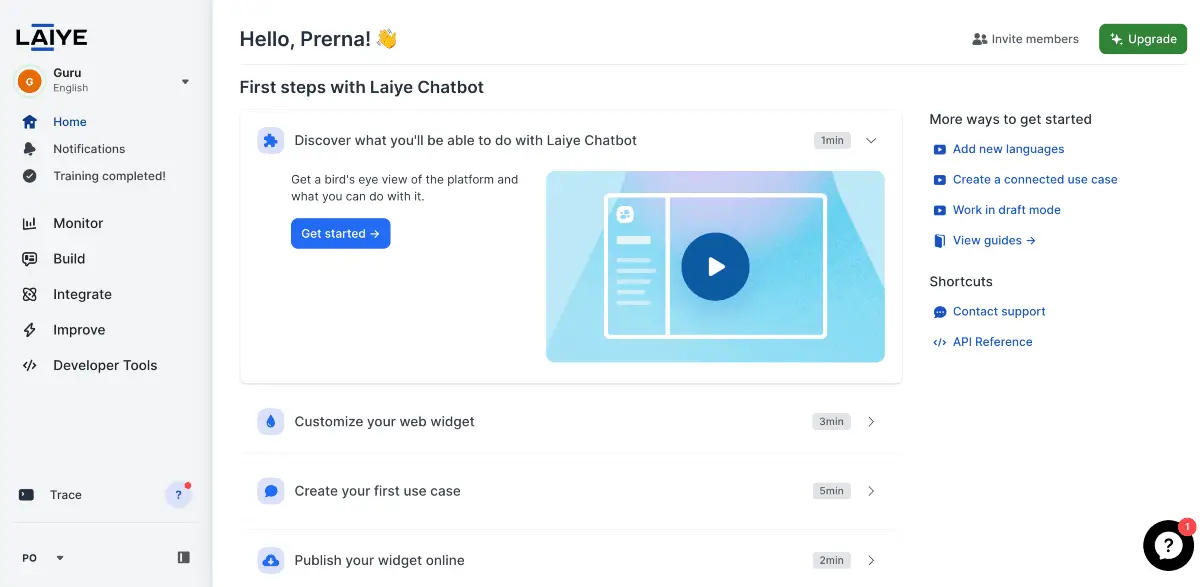Collapse the Discover Laiye Chatbot step
This screenshot has height=587, width=1200.
coord(871,141)
